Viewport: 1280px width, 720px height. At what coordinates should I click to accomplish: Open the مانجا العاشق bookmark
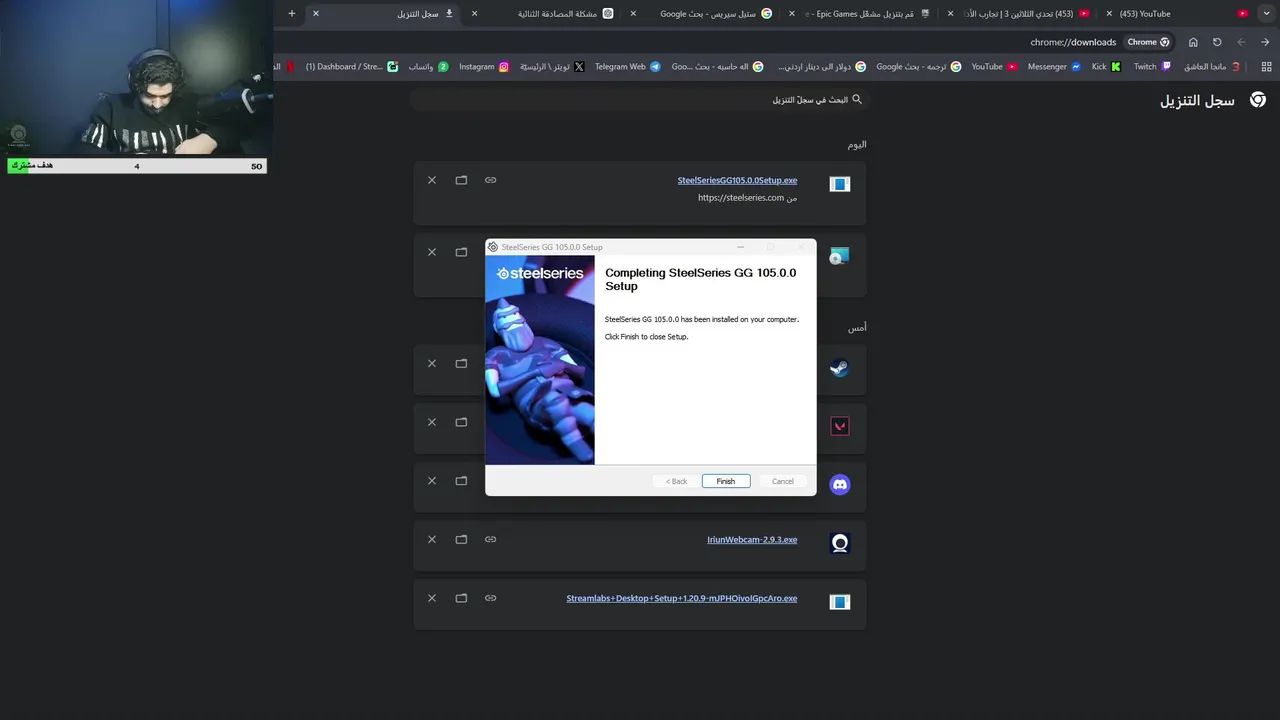[1212, 67]
